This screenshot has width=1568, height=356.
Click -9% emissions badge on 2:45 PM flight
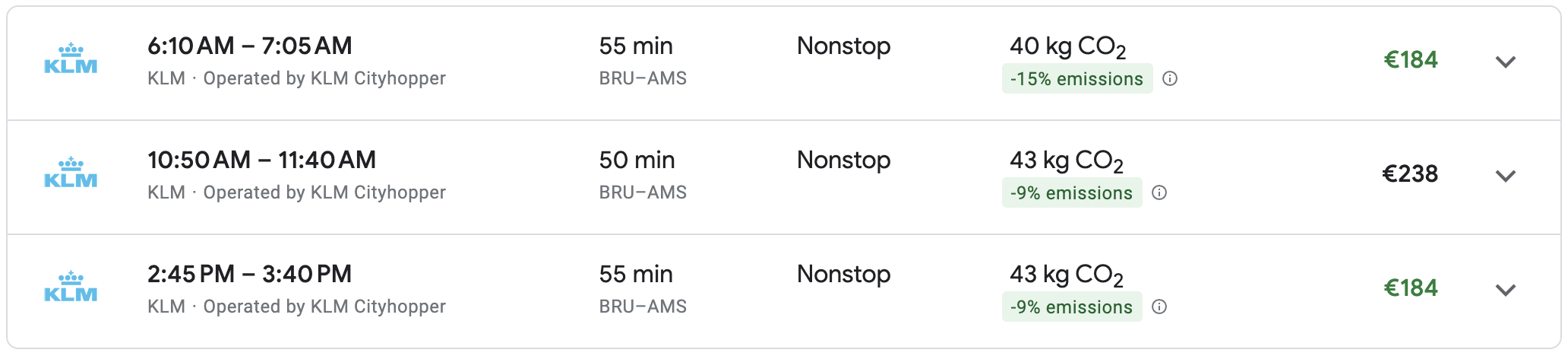(x=1071, y=307)
